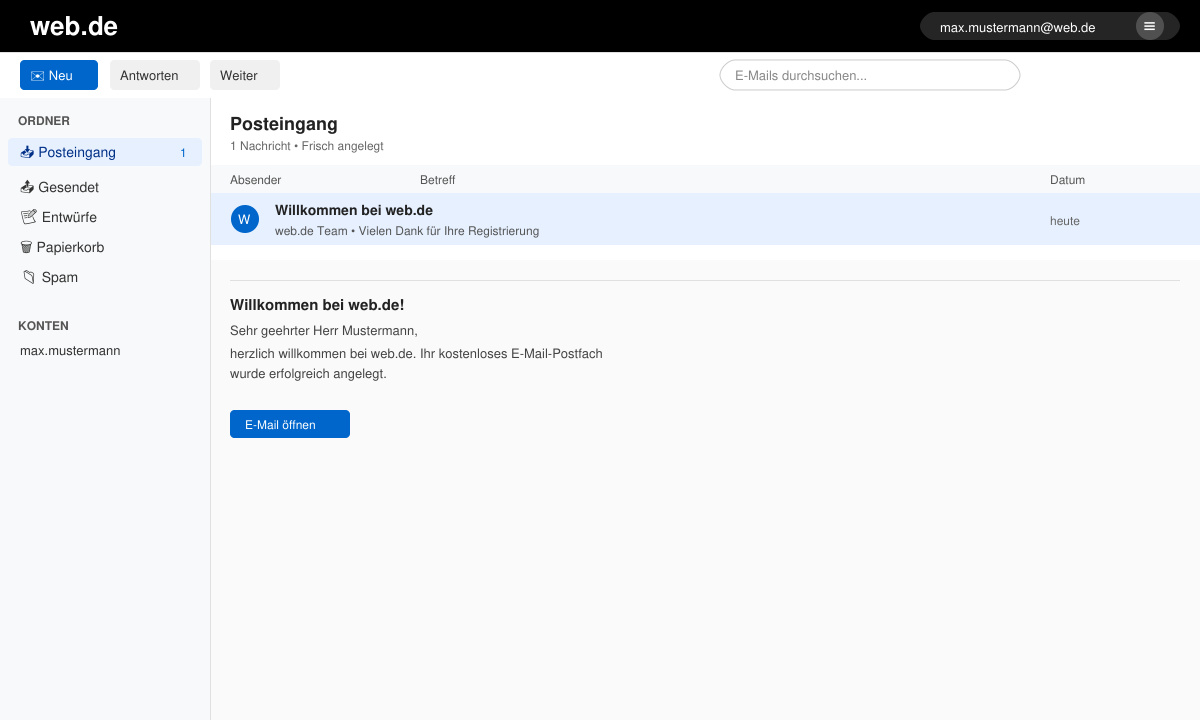This screenshot has width=1200, height=720.
Task: Click the blue W sender avatar
Action: pos(245,219)
